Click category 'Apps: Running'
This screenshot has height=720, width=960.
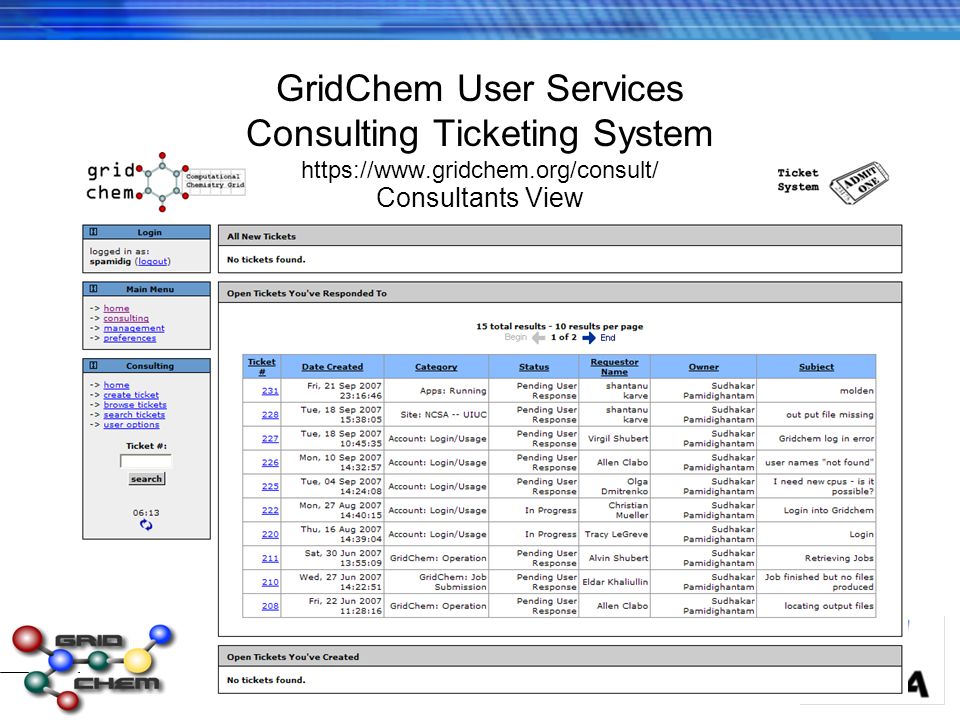click(x=453, y=391)
